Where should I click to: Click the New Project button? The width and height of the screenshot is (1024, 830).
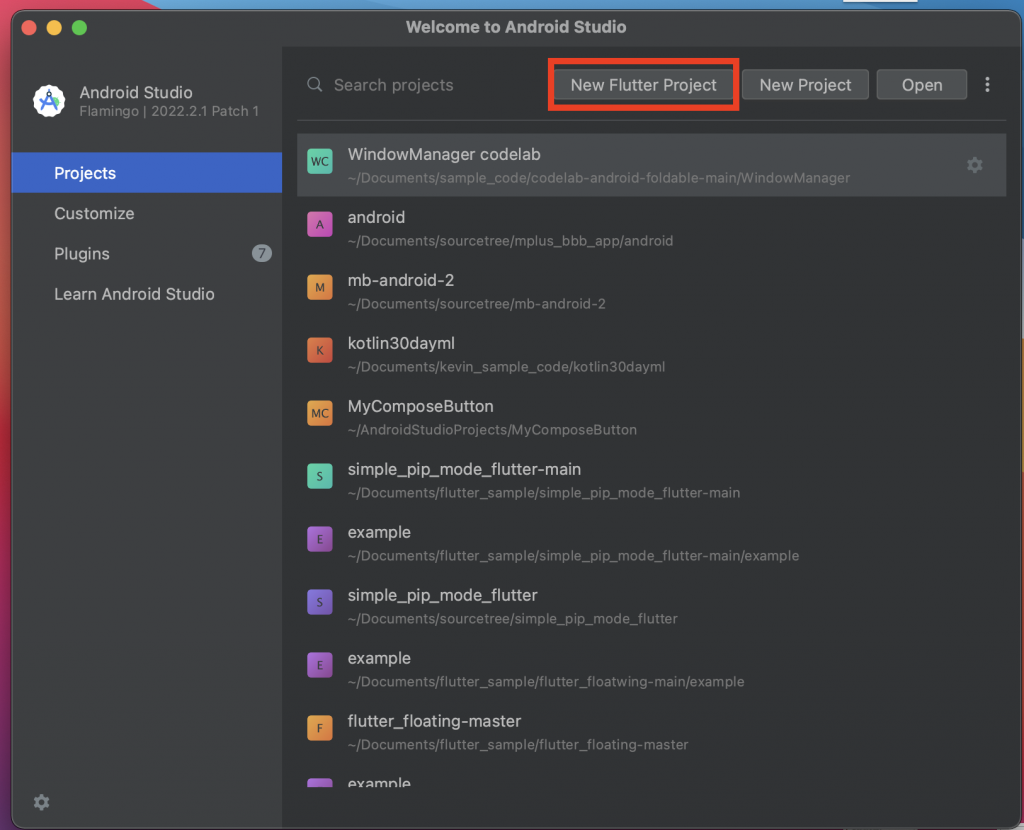pyautogui.click(x=805, y=85)
